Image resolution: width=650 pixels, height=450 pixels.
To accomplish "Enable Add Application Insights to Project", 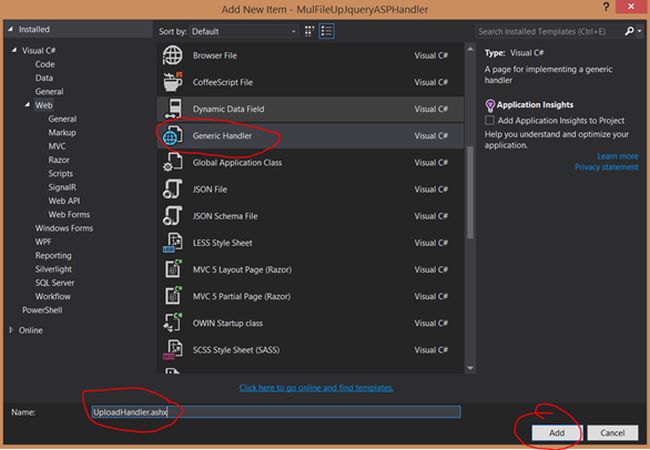I will 490,120.
